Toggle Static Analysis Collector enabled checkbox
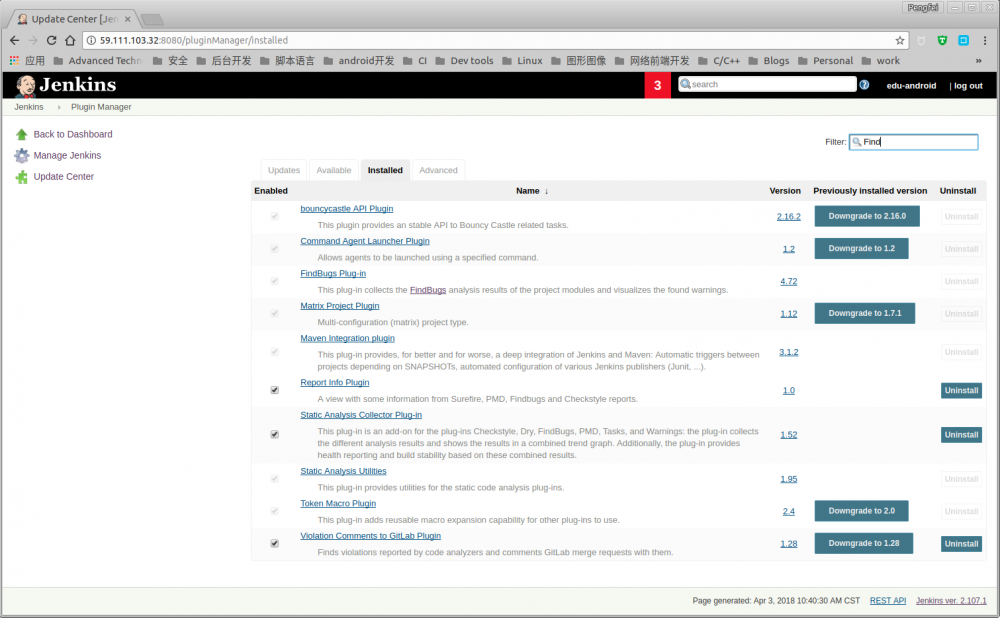The image size is (1000, 618). [275, 434]
